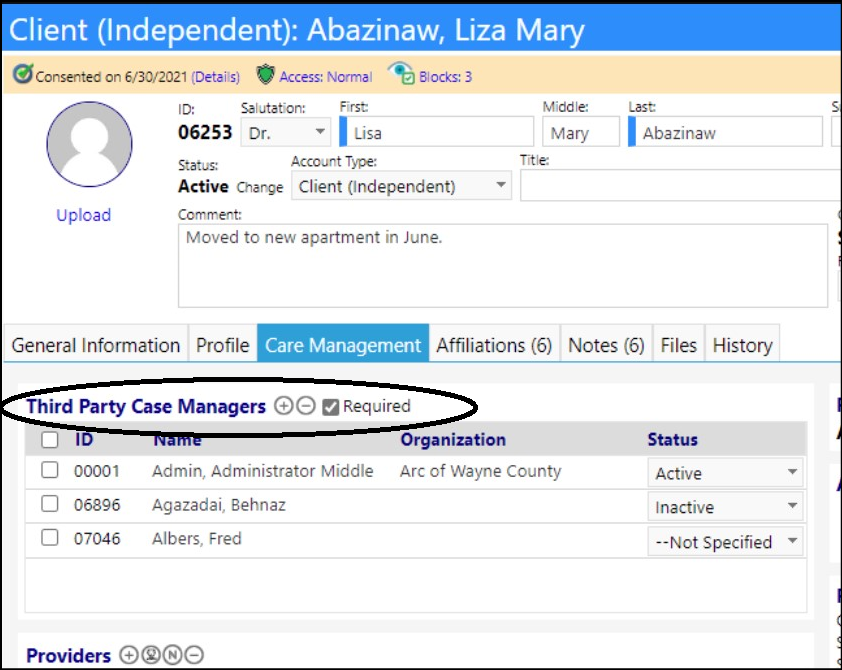Viewport: 842px width, 670px height.
Task: Open the Account Type dropdown
Action: [402, 186]
